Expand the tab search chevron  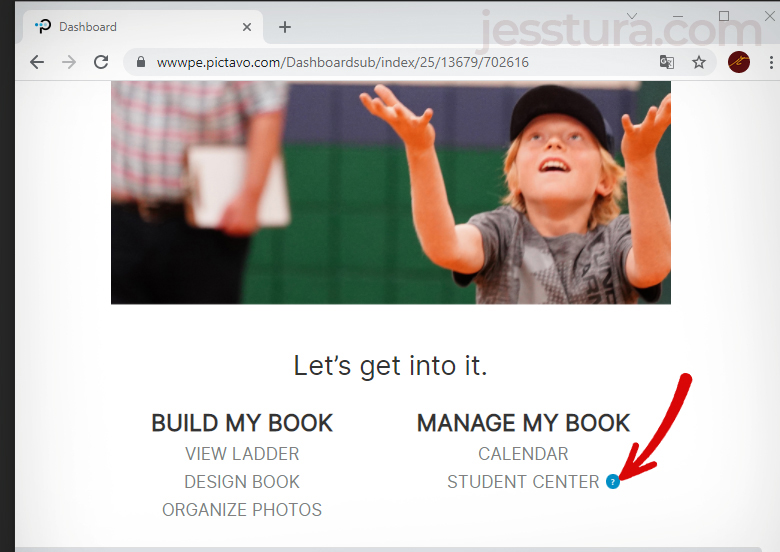632,16
